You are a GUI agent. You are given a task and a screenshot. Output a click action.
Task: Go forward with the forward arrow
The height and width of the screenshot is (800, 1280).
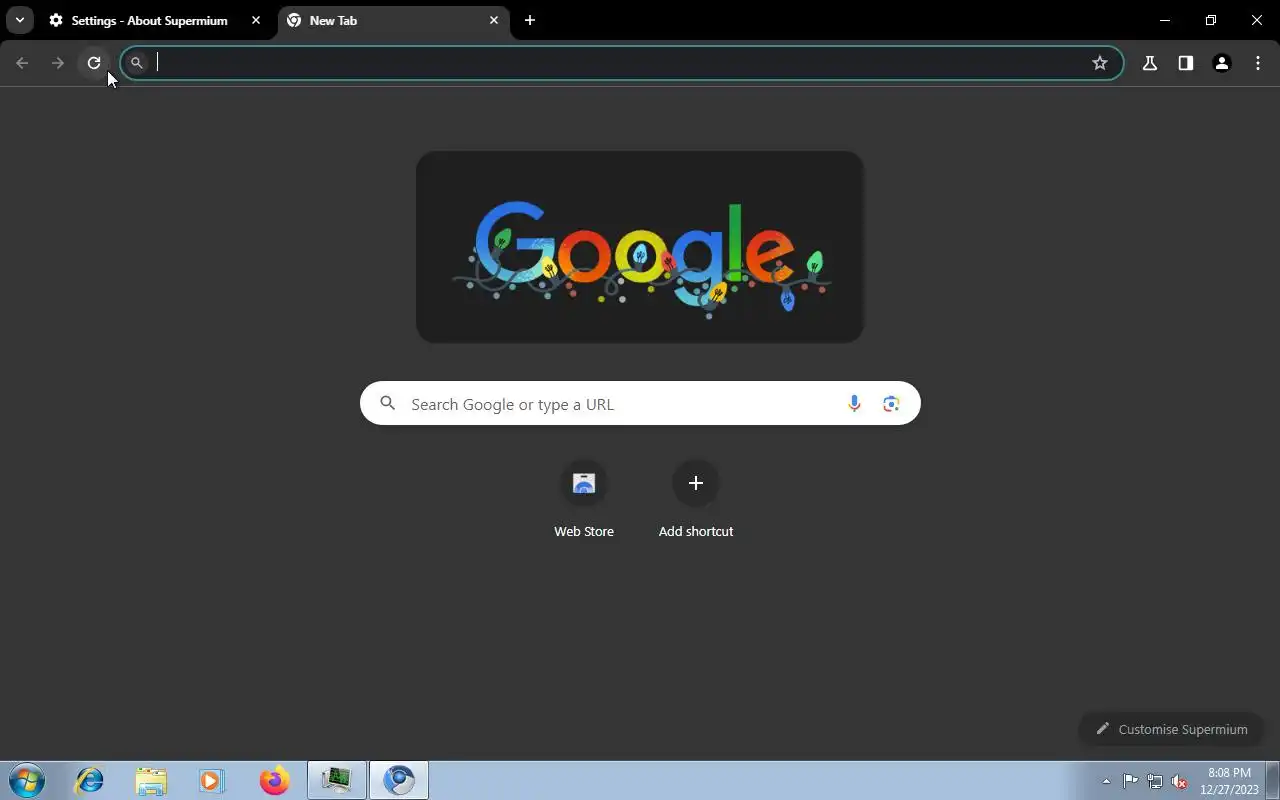[x=58, y=63]
